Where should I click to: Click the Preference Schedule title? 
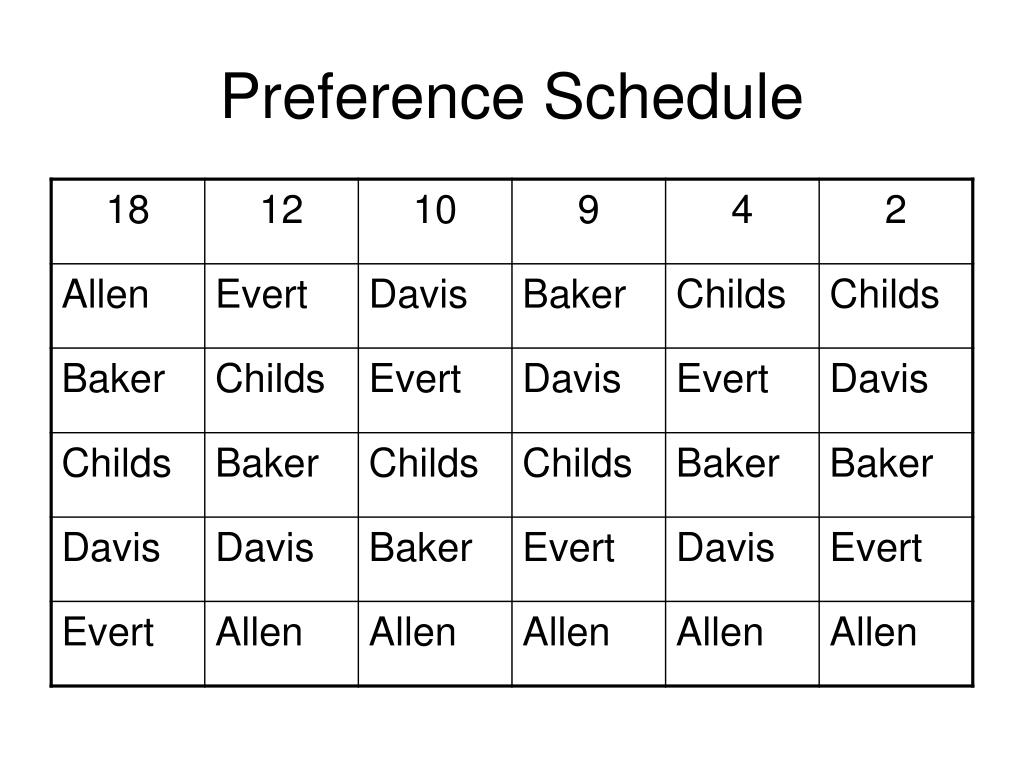pyautogui.click(x=512, y=97)
